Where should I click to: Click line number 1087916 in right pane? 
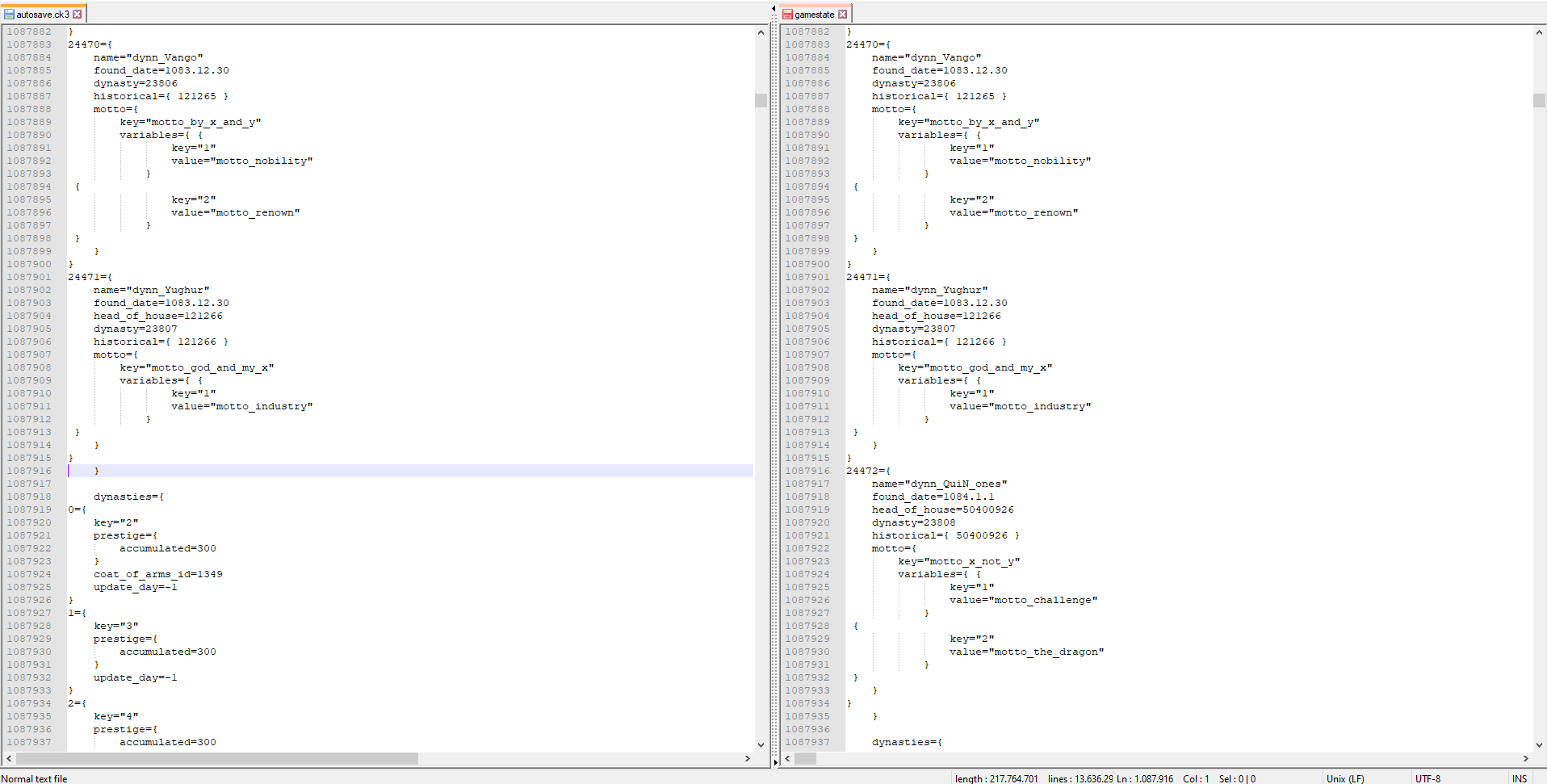807,471
